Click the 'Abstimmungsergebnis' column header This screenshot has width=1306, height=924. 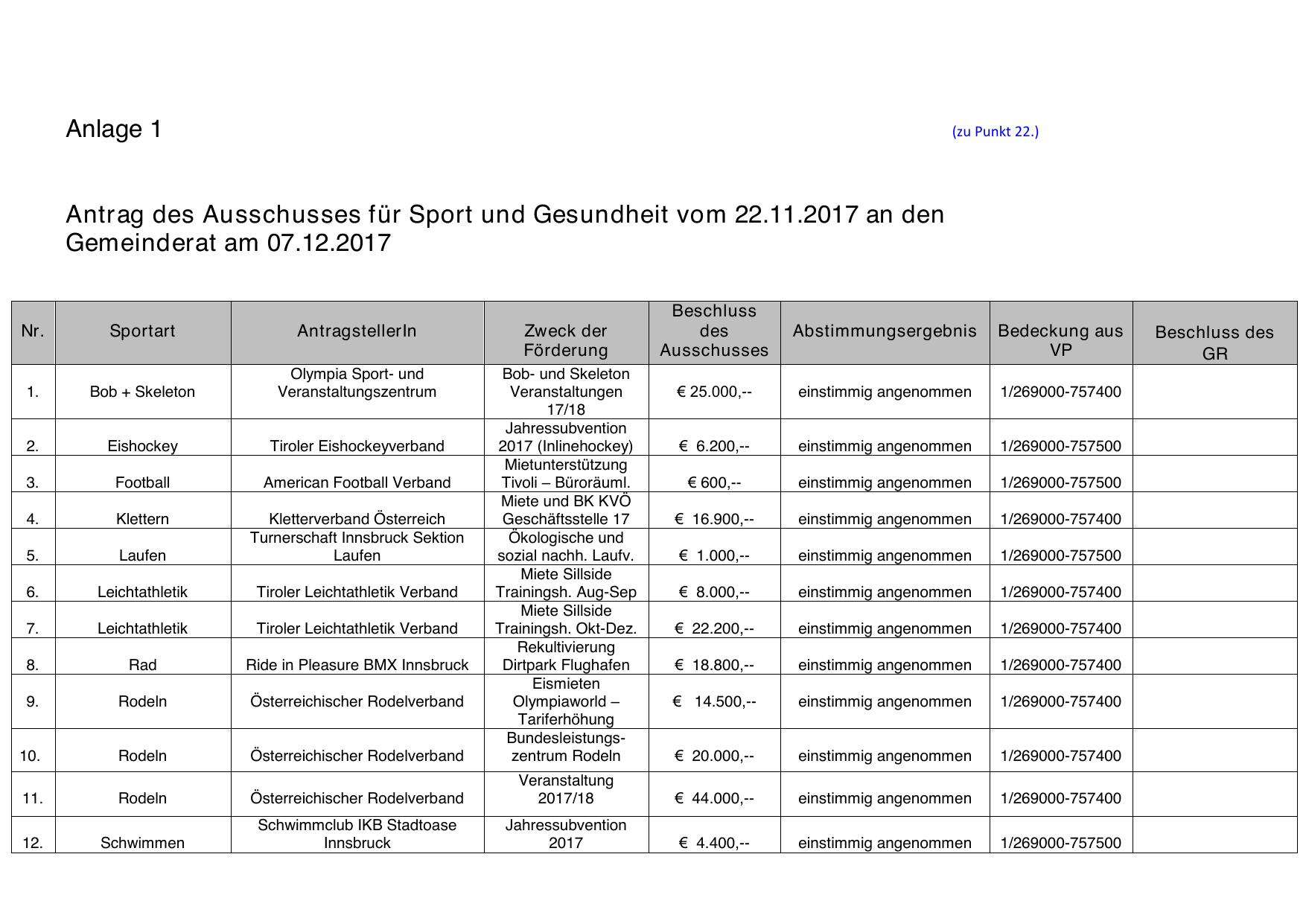click(x=885, y=331)
